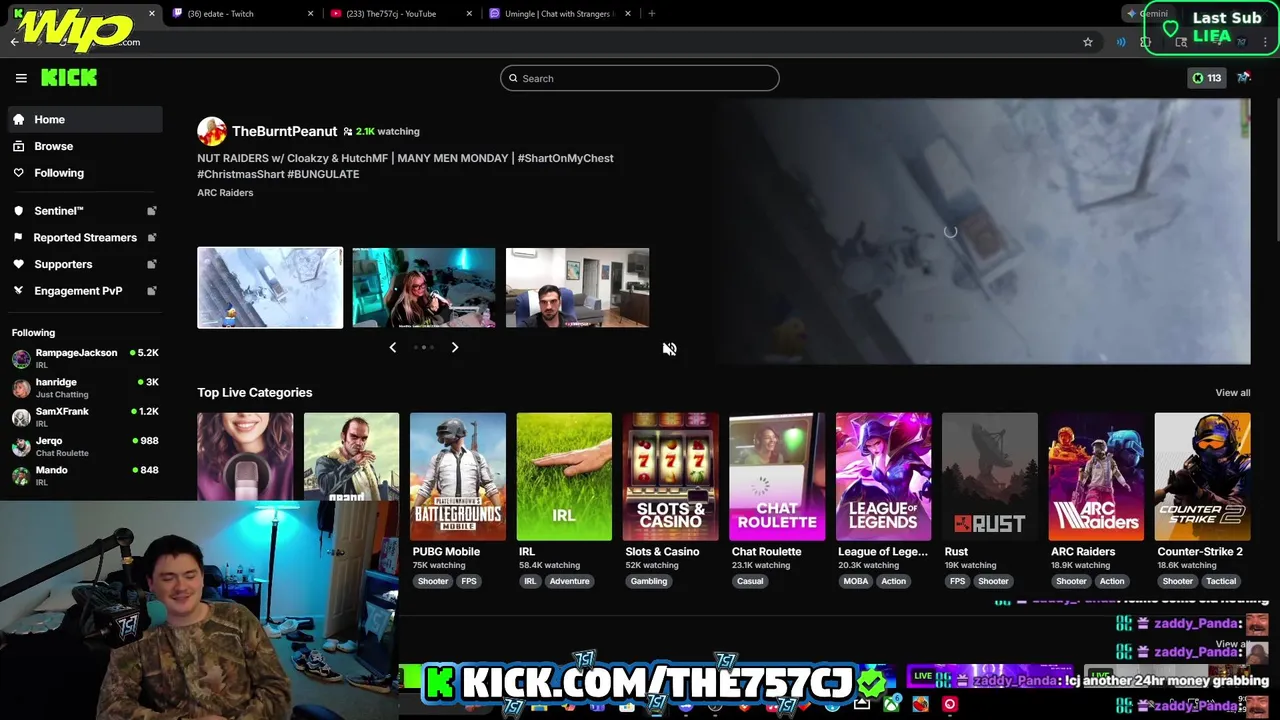The image size is (1280, 720).
Task: Go to Home in sidebar
Action: tap(85, 119)
